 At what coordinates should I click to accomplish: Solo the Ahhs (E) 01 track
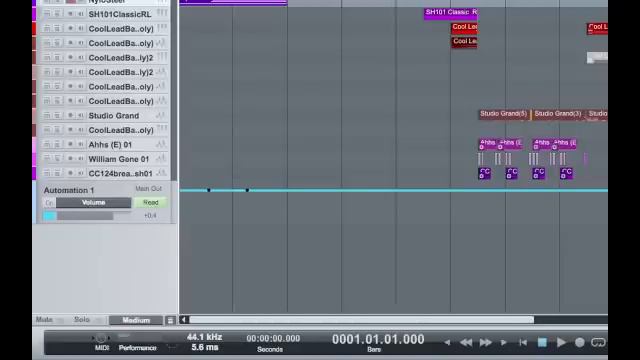pos(57,144)
